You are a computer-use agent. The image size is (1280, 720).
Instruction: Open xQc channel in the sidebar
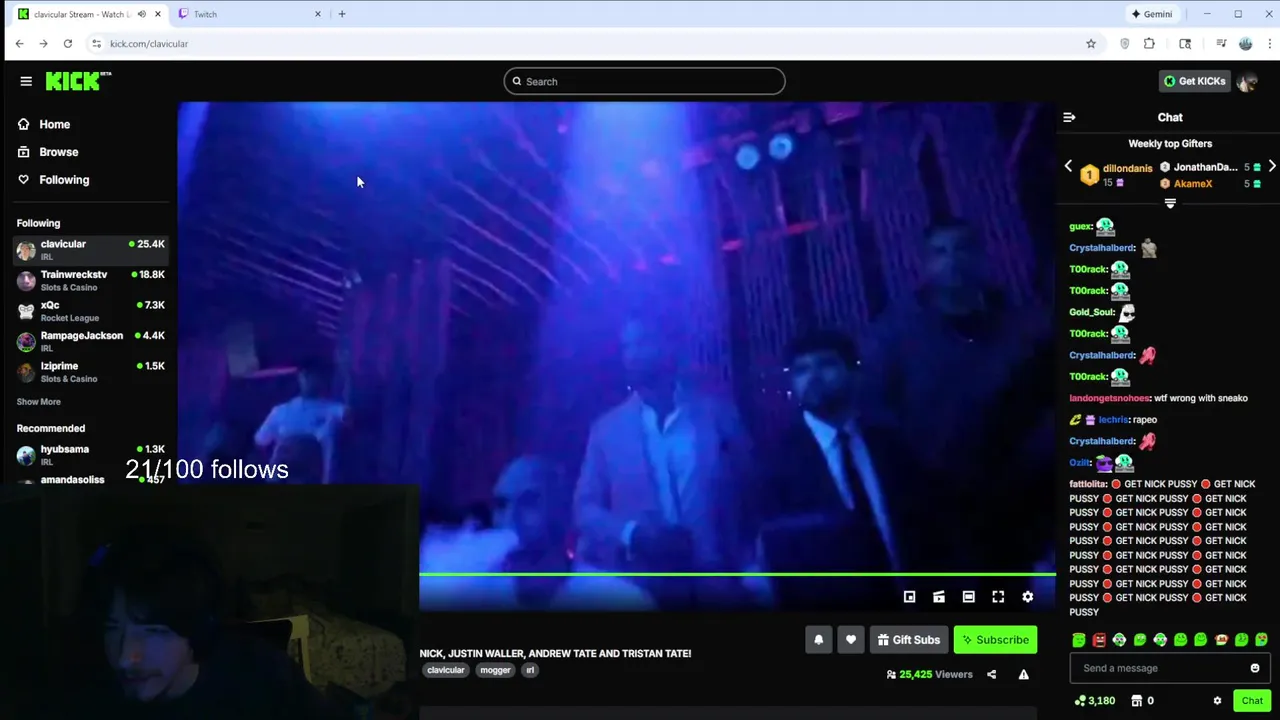pyautogui.click(x=90, y=311)
